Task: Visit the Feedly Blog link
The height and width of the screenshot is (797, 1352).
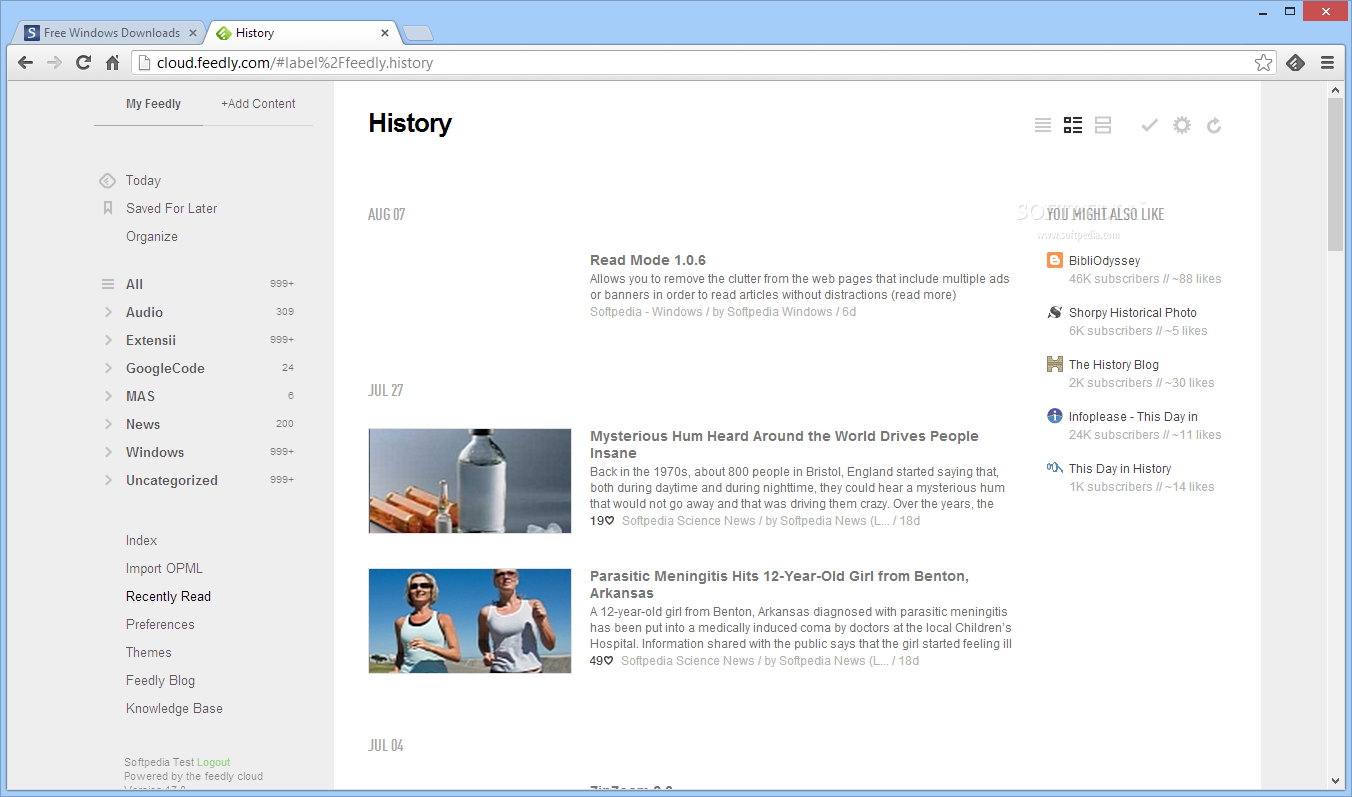Action: click(160, 681)
